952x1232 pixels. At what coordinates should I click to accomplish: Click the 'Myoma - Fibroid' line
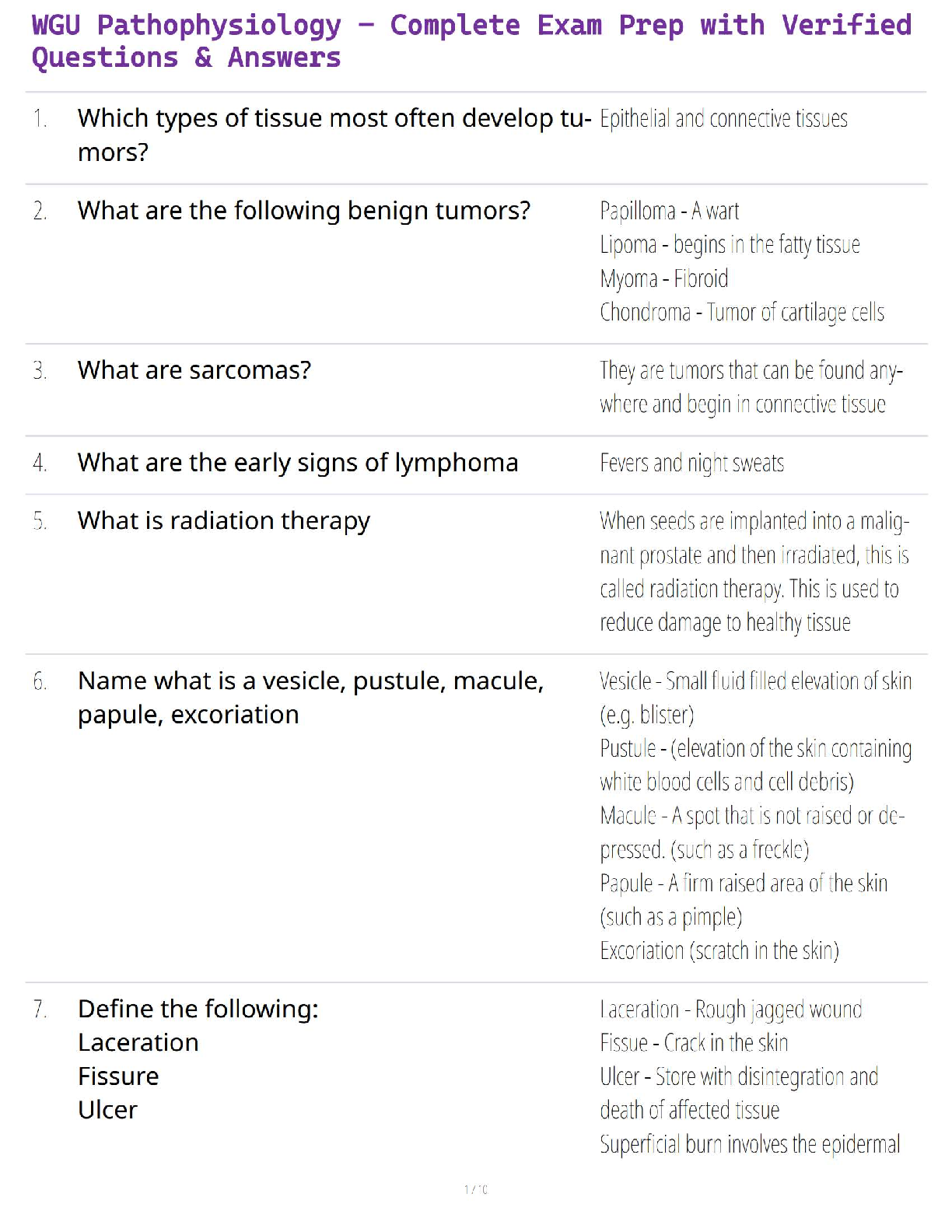point(663,278)
